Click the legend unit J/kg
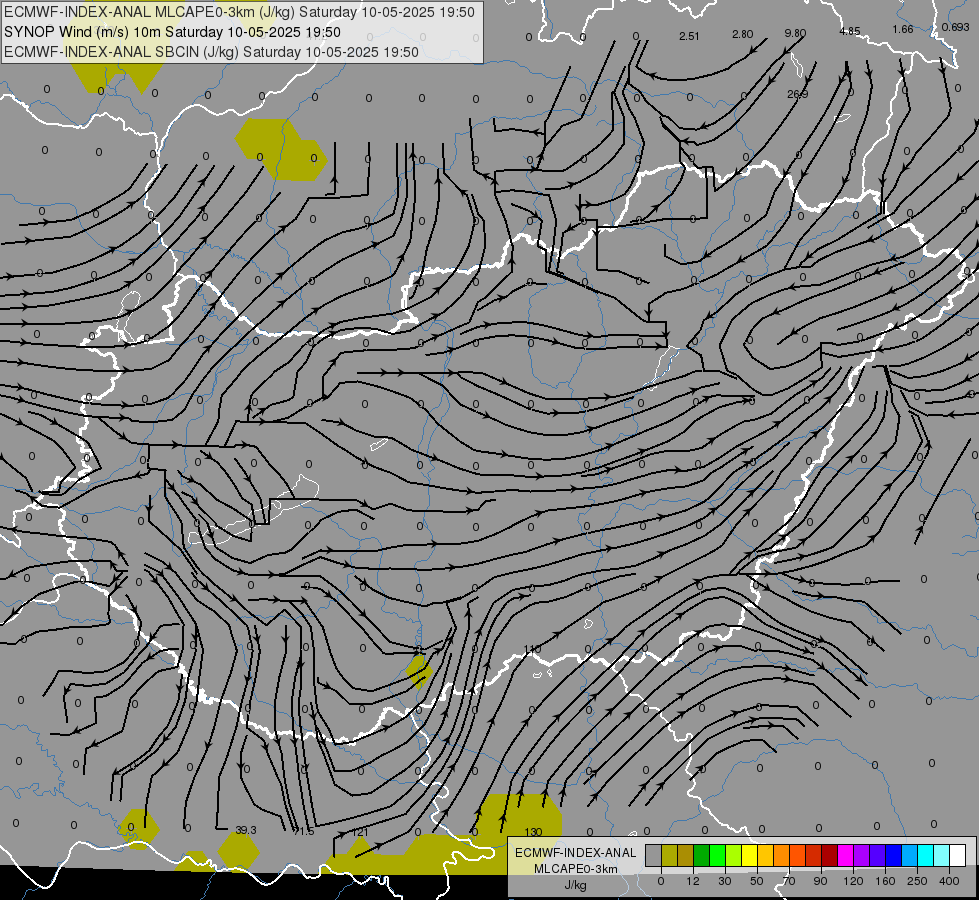 click(576, 886)
